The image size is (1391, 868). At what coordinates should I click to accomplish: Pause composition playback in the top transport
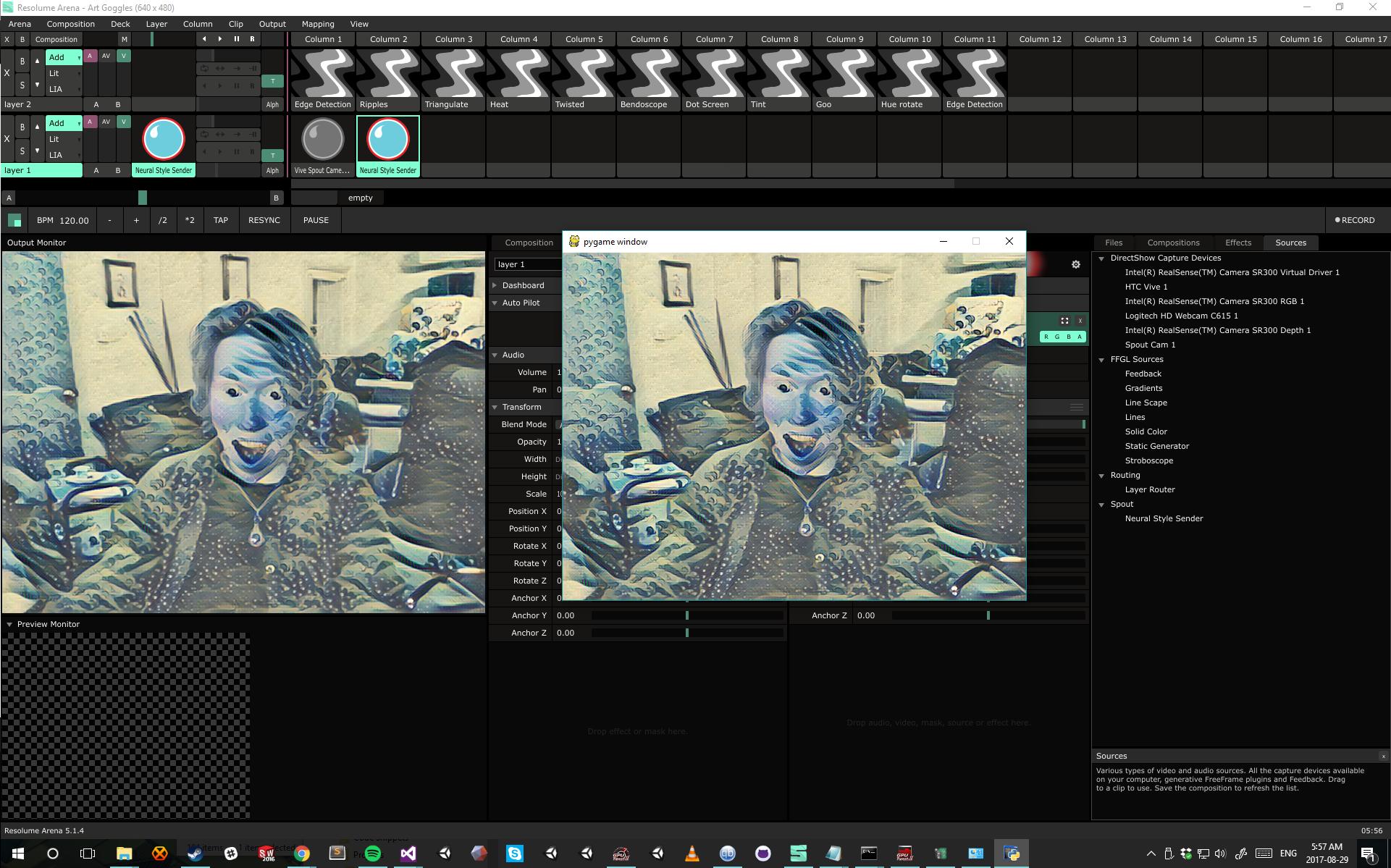point(236,39)
